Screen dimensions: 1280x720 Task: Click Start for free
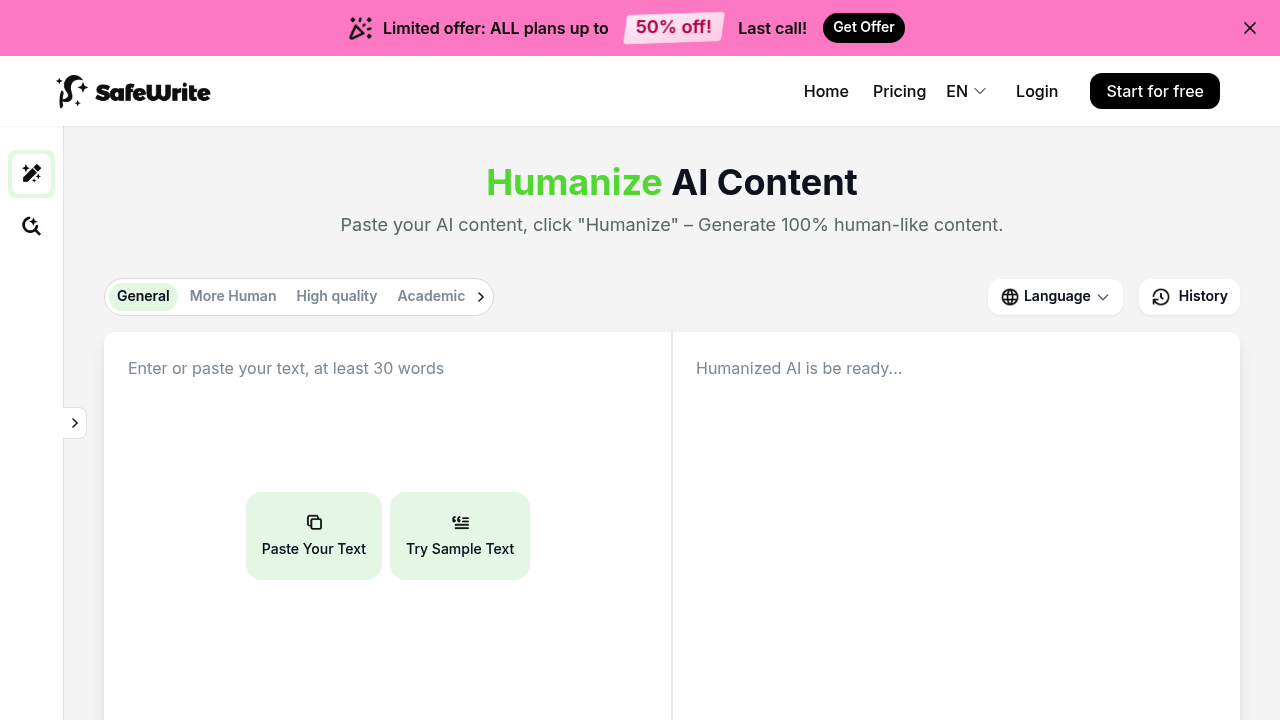[x=1154, y=91]
